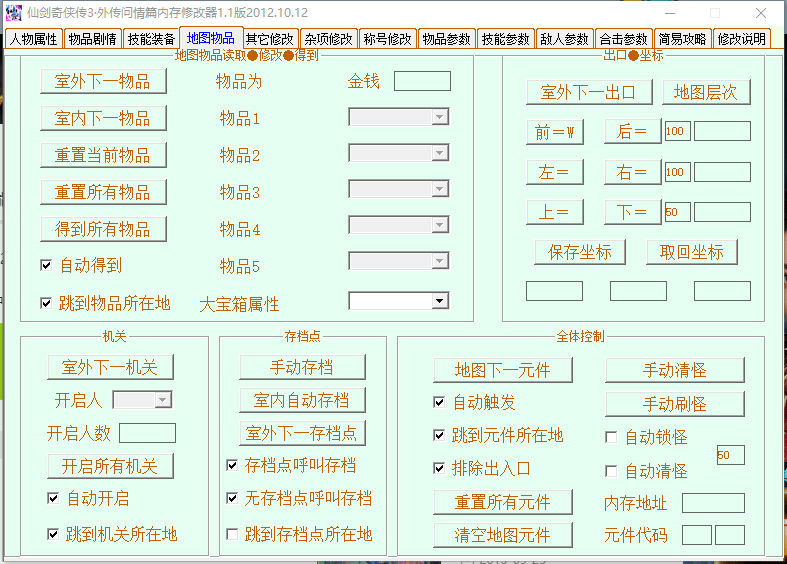Toggle 跳到物品所在地 checkbox
The image size is (787, 564).
click(x=46, y=303)
